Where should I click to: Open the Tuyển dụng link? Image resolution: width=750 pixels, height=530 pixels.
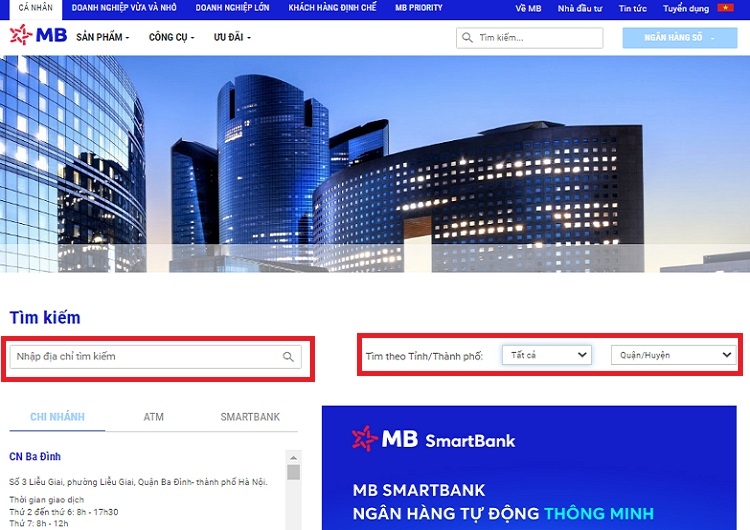pyautogui.click(x=685, y=8)
